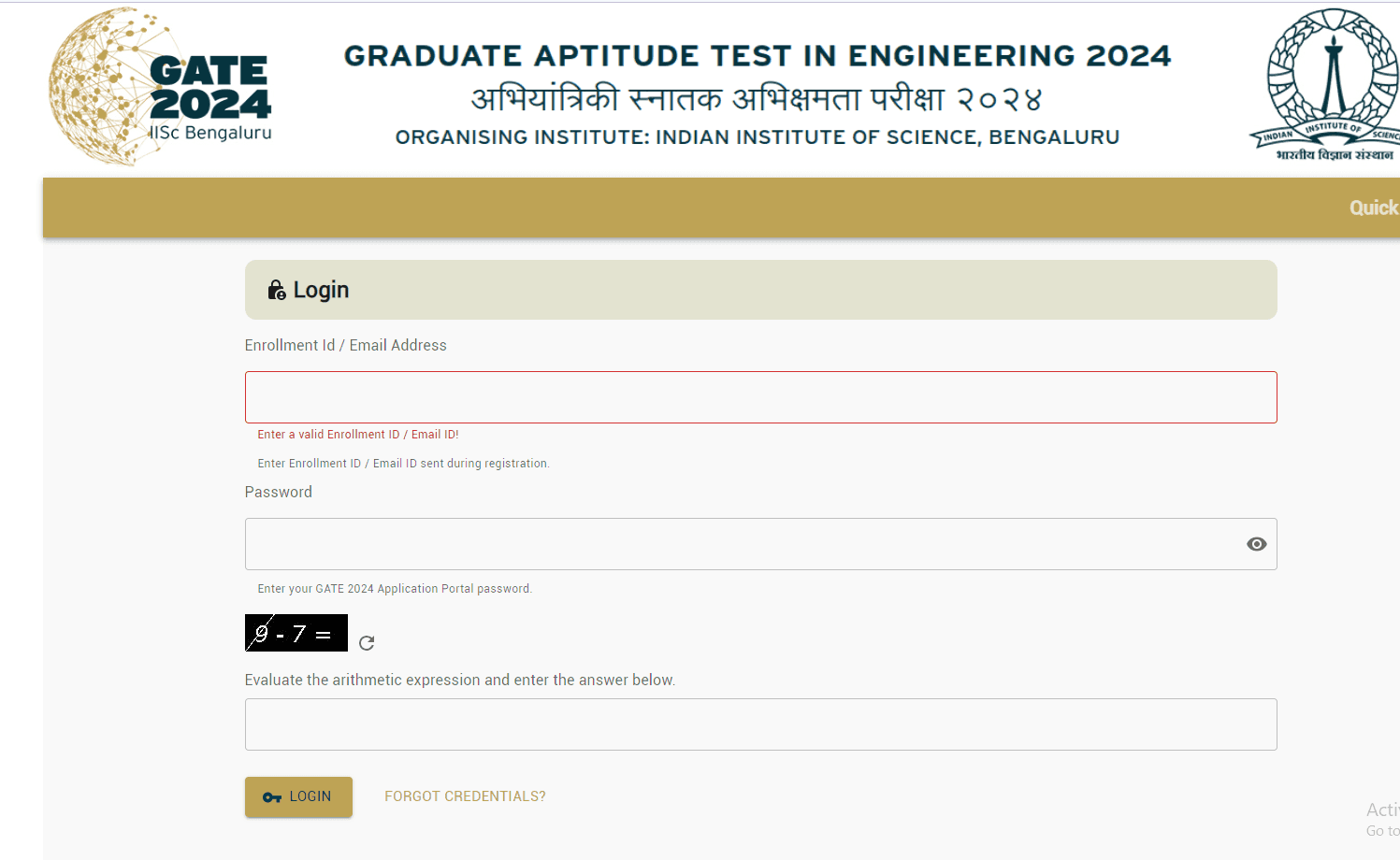Click the GATE 2024 IISc Bengaluru logo

pos(160,88)
